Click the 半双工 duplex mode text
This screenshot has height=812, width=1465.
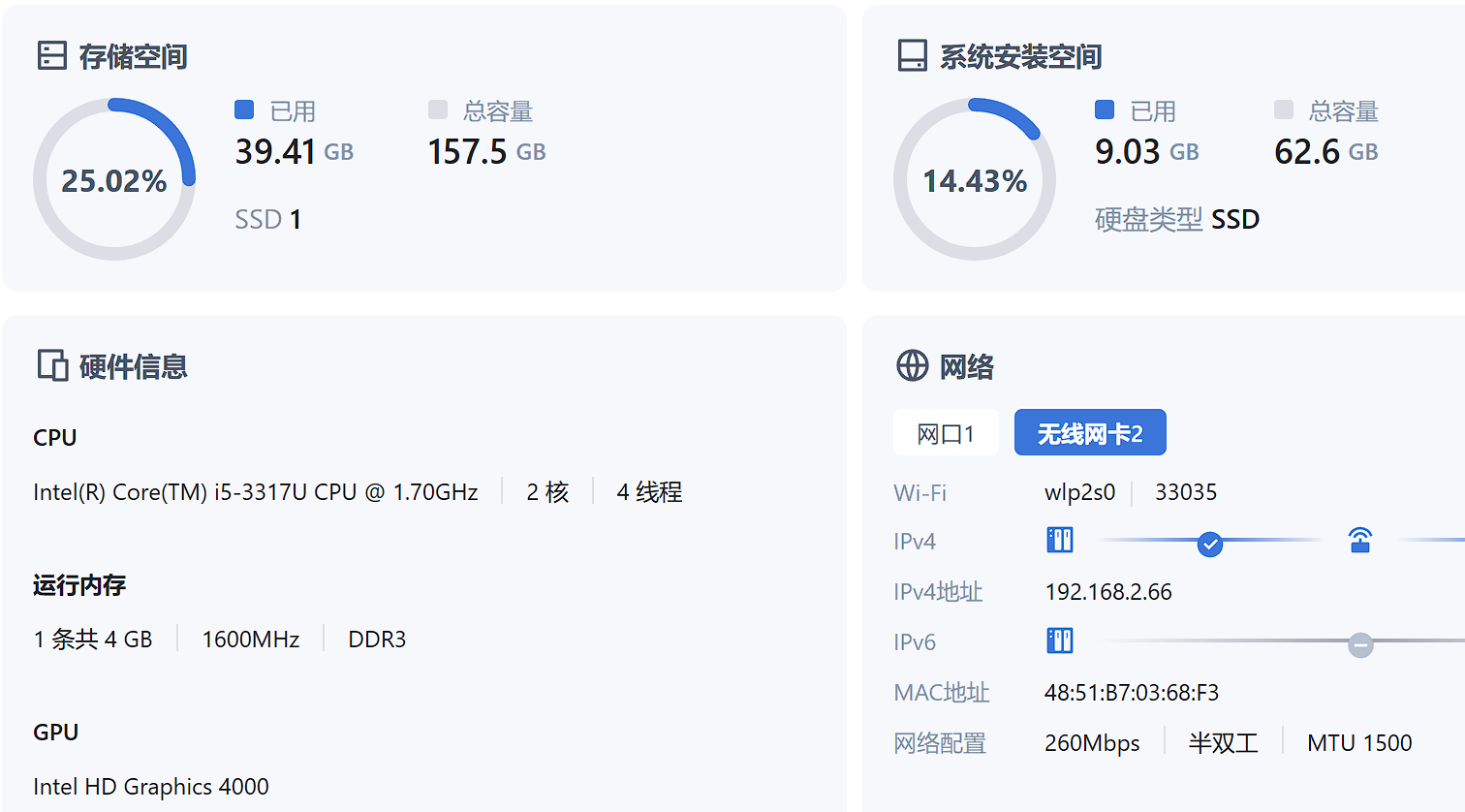click(x=1224, y=743)
